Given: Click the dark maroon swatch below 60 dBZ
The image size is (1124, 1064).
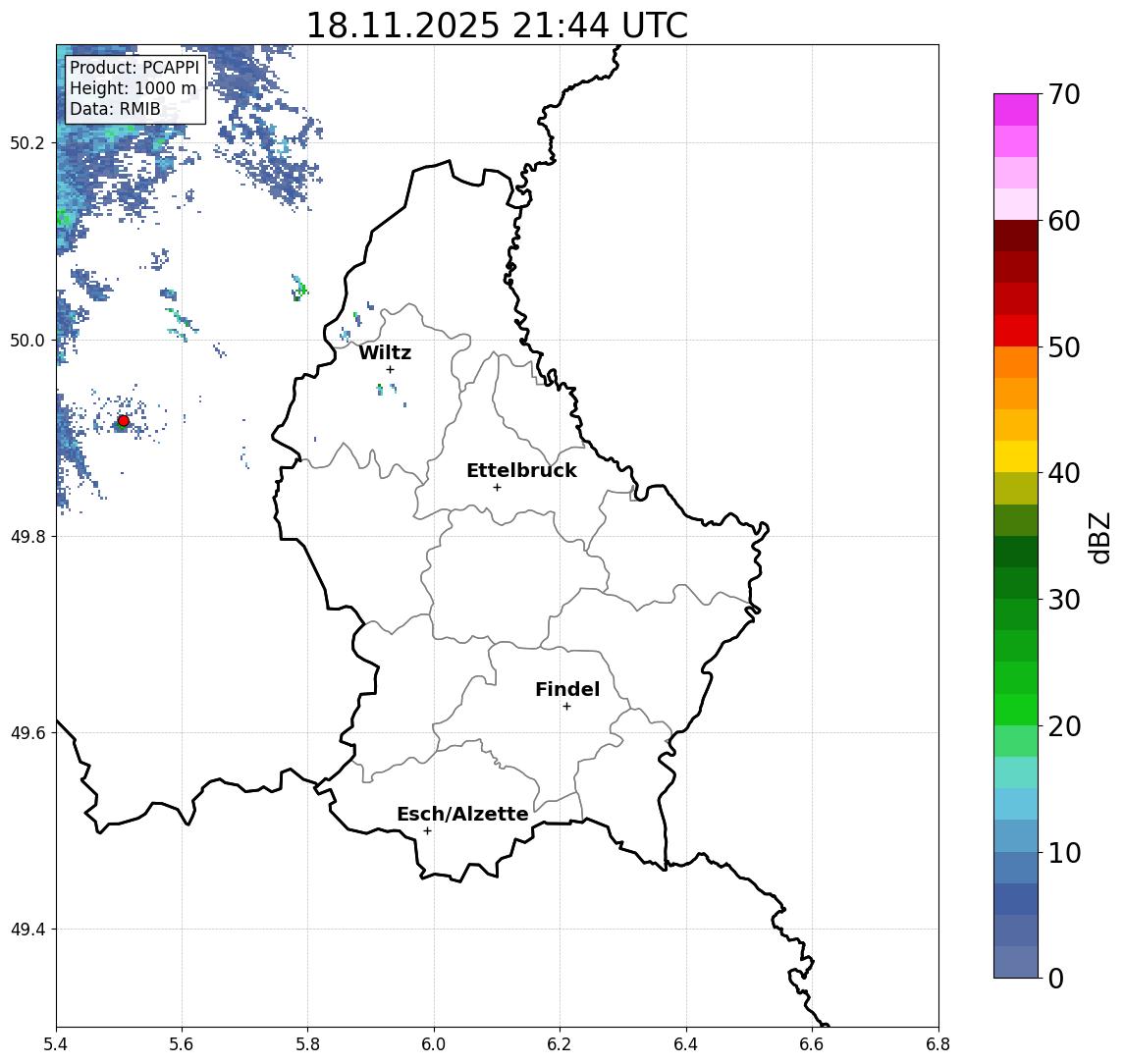Looking at the screenshot, I should click(1016, 236).
